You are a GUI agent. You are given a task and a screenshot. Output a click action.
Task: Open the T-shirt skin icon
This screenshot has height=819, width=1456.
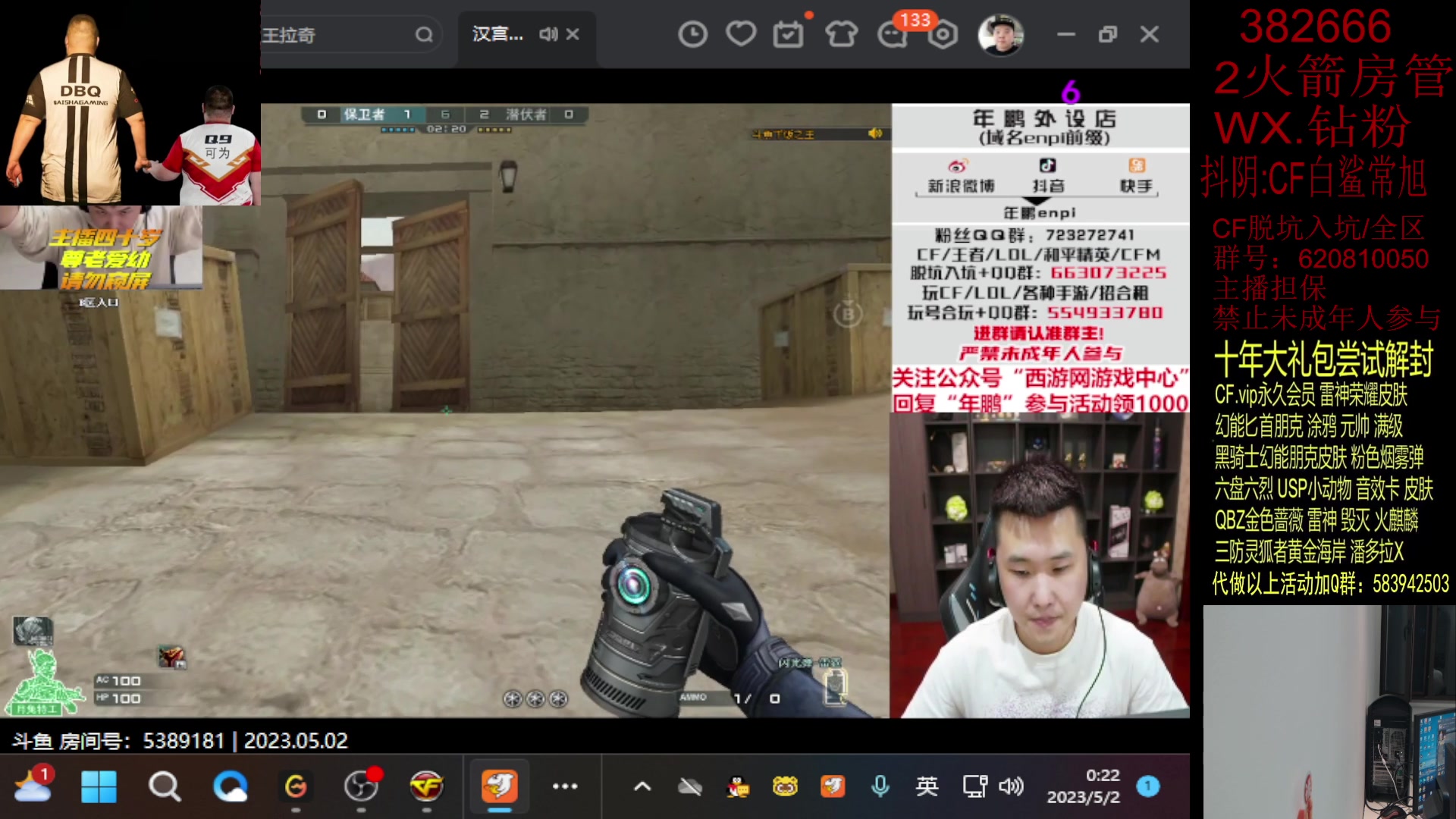(x=841, y=34)
